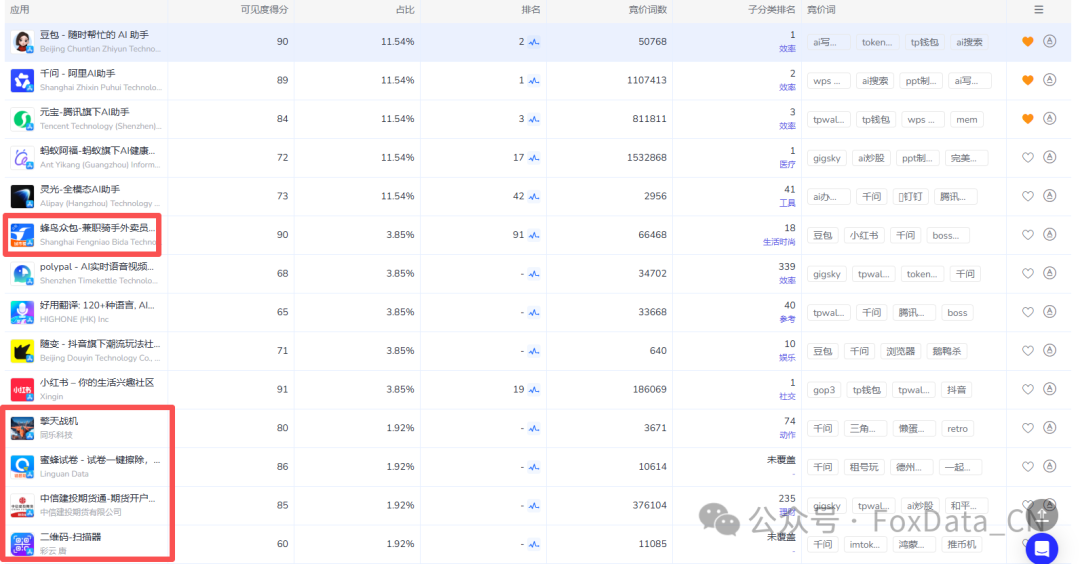This screenshot has width=1080, height=564.
Task: Click the 蜂鸟众包 app icon
Action: point(22,235)
